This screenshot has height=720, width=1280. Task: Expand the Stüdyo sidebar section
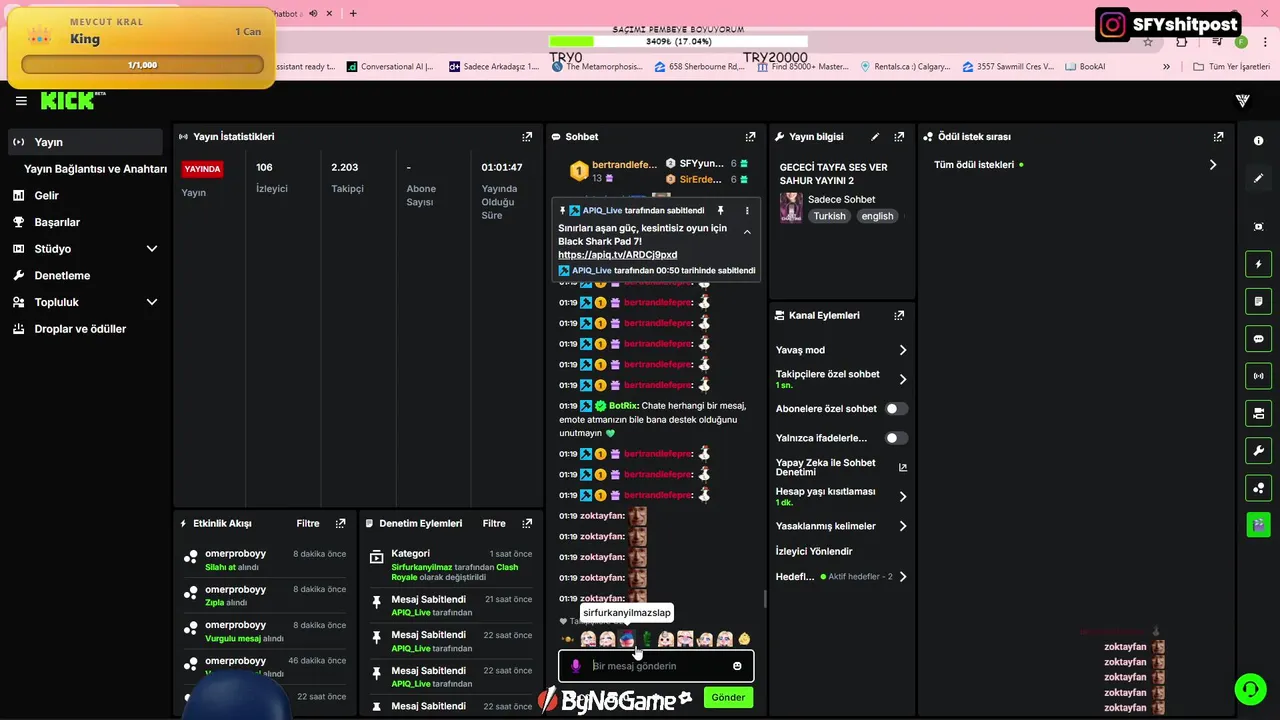(x=152, y=249)
